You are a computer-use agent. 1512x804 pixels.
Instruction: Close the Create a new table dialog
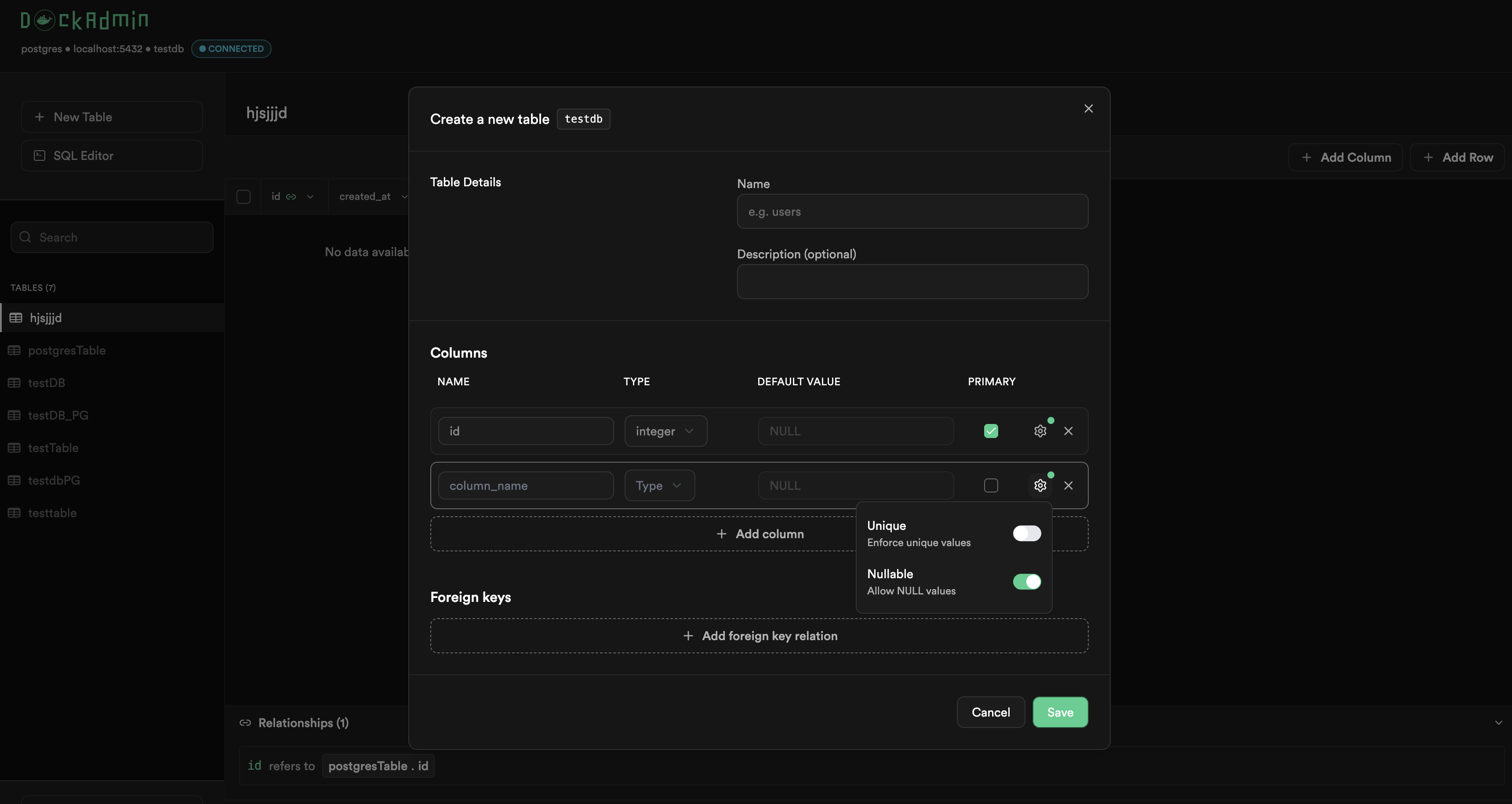point(1088,109)
